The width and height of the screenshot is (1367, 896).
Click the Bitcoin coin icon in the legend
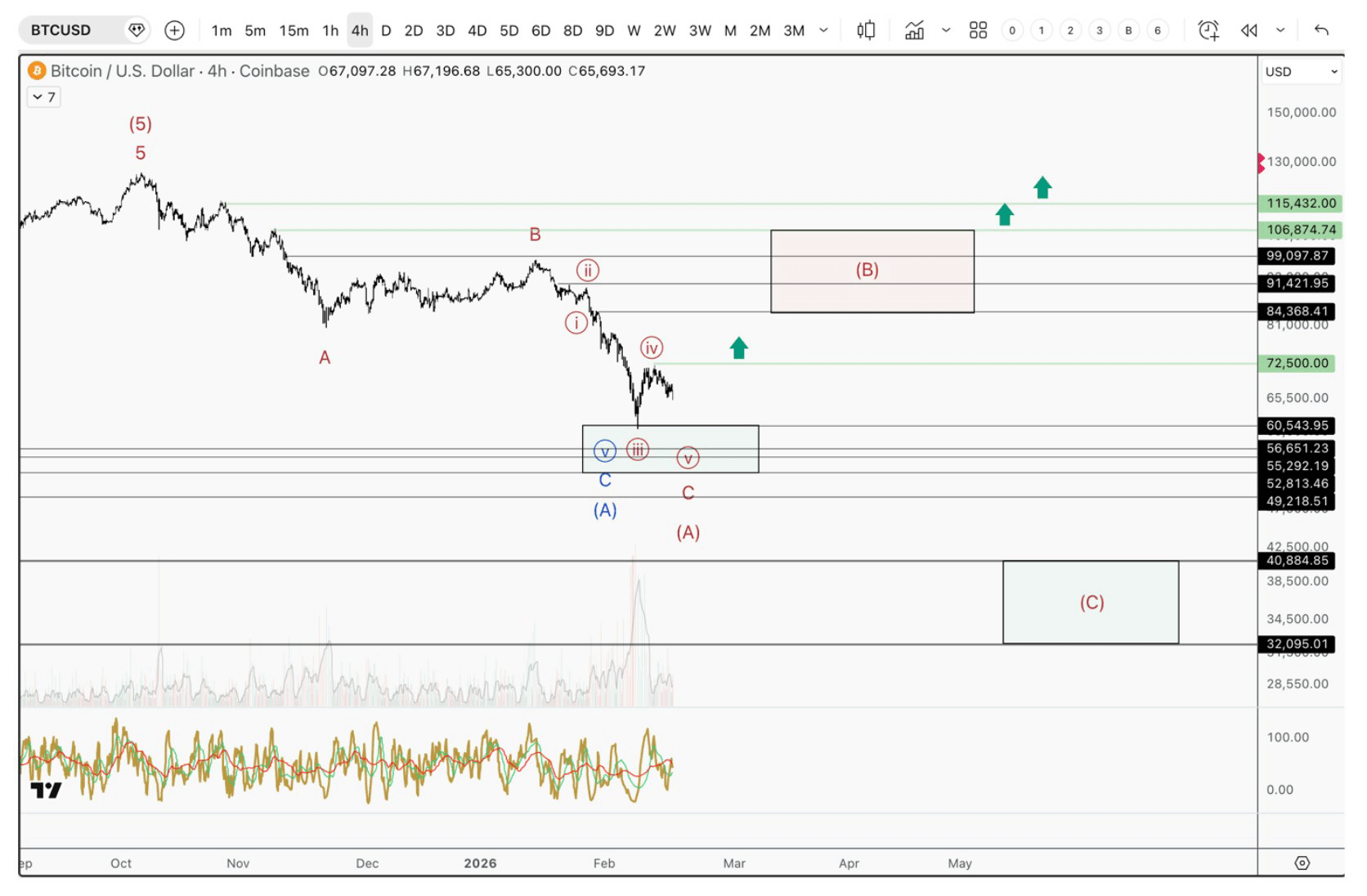[36, 70]
